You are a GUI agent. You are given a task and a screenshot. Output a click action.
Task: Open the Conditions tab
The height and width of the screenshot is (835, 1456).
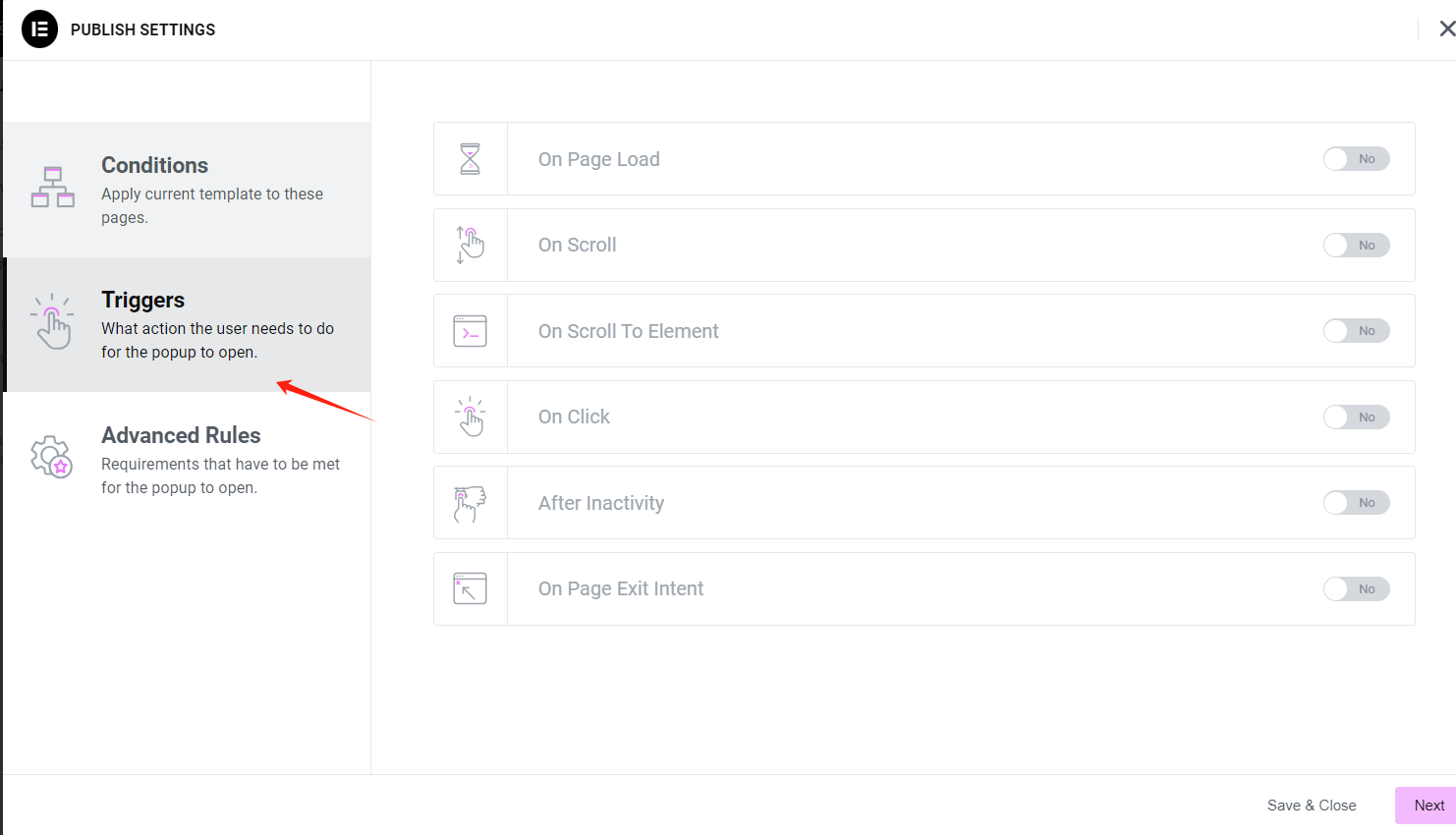[x=188, y=190]
